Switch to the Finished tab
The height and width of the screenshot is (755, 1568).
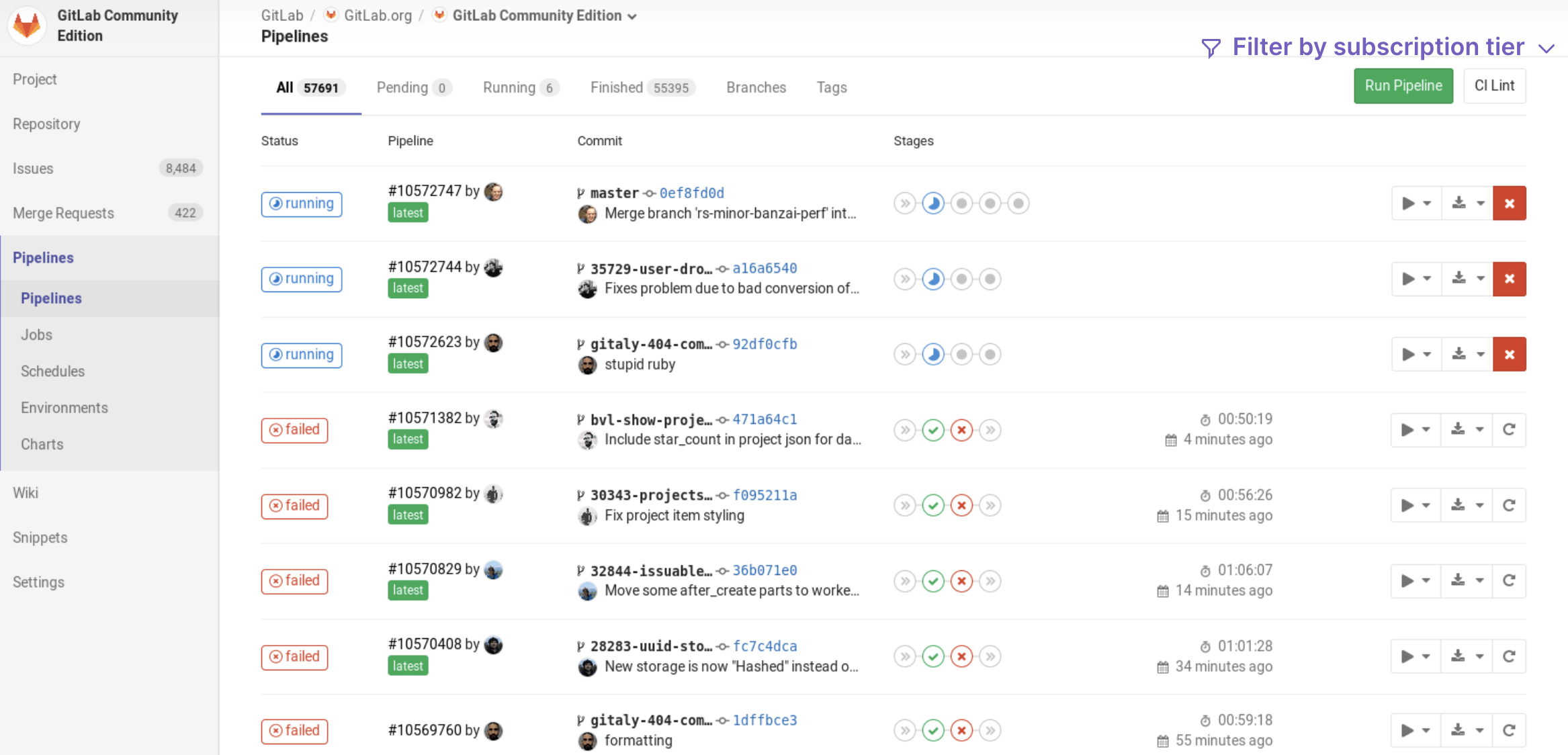(x=643, y=88)
